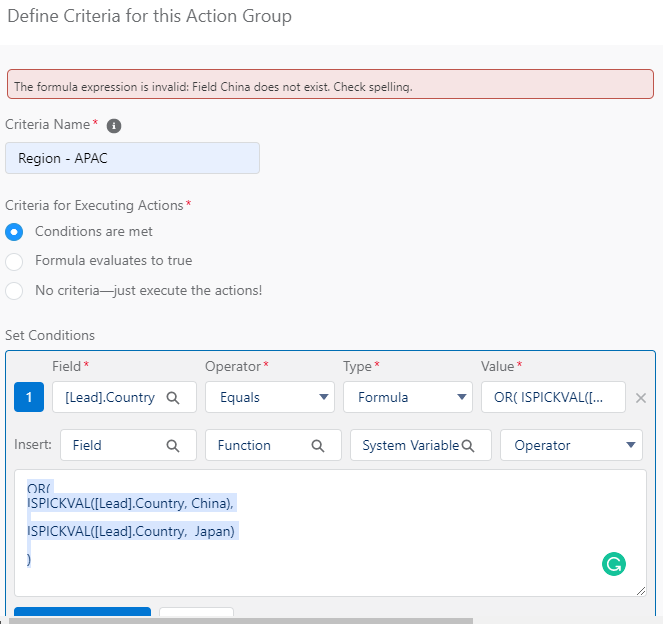Click the Criteria Name field 'Region - APAC'
The height and width of the screenshot is (624, 663).
click(132, 158)
